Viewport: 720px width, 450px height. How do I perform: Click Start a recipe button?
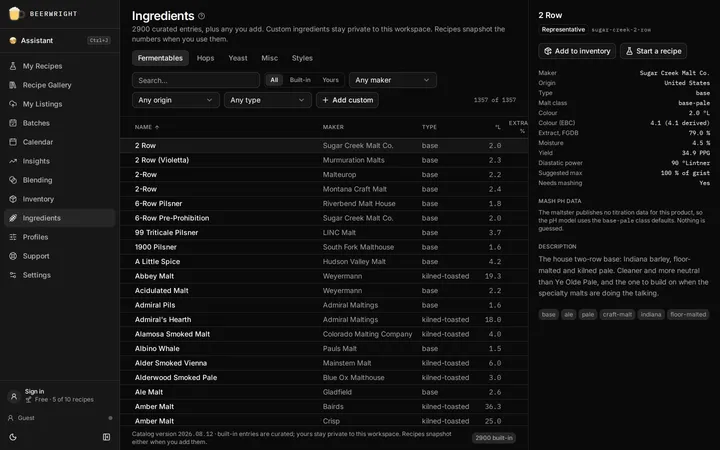(x=653, y=51)
